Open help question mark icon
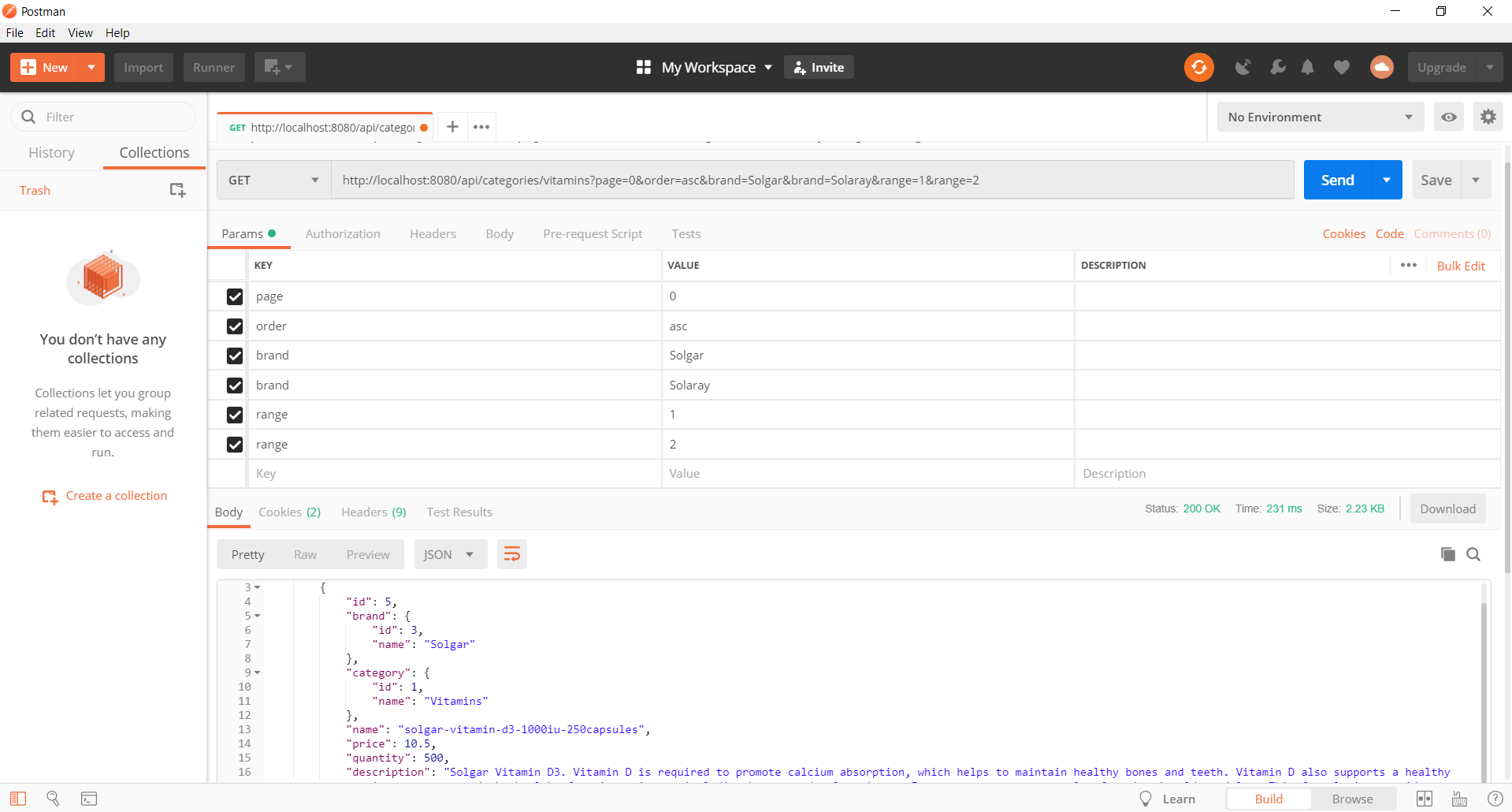 click(x=1495, y=799)
